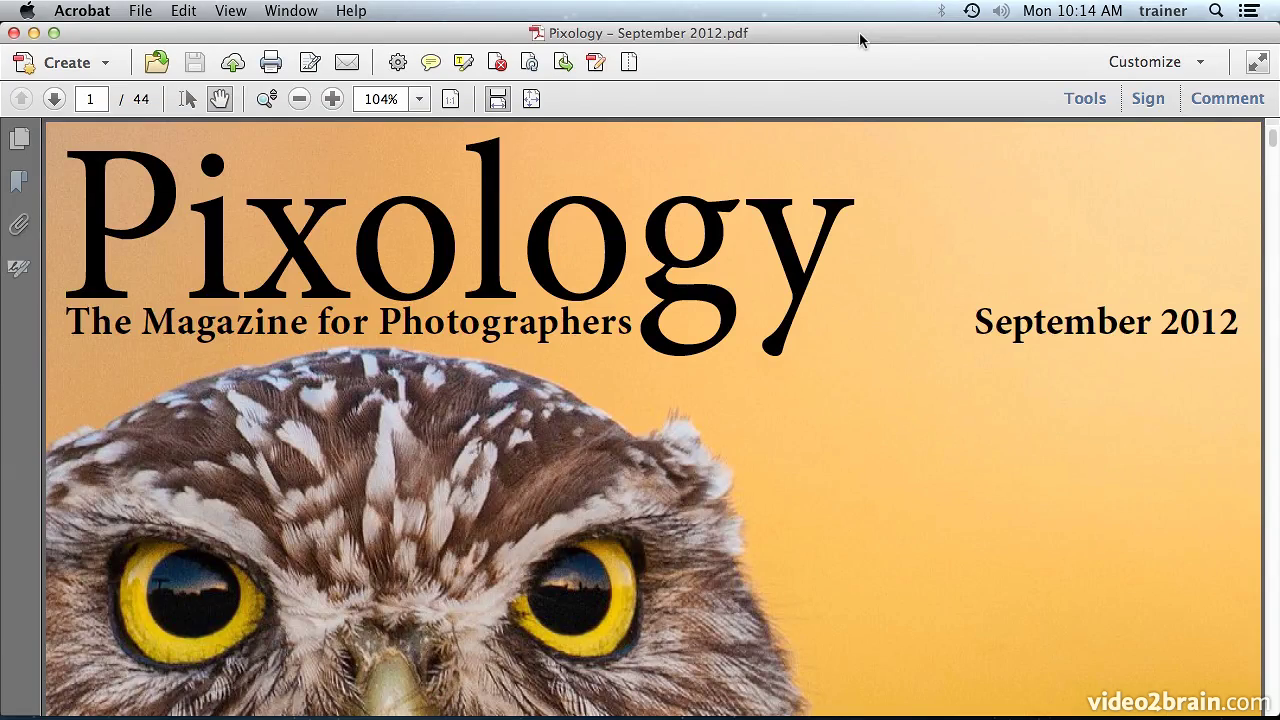Open the zoom level dropdown arrow
This screenshot has width=1280, height=720.
(420, 99)
